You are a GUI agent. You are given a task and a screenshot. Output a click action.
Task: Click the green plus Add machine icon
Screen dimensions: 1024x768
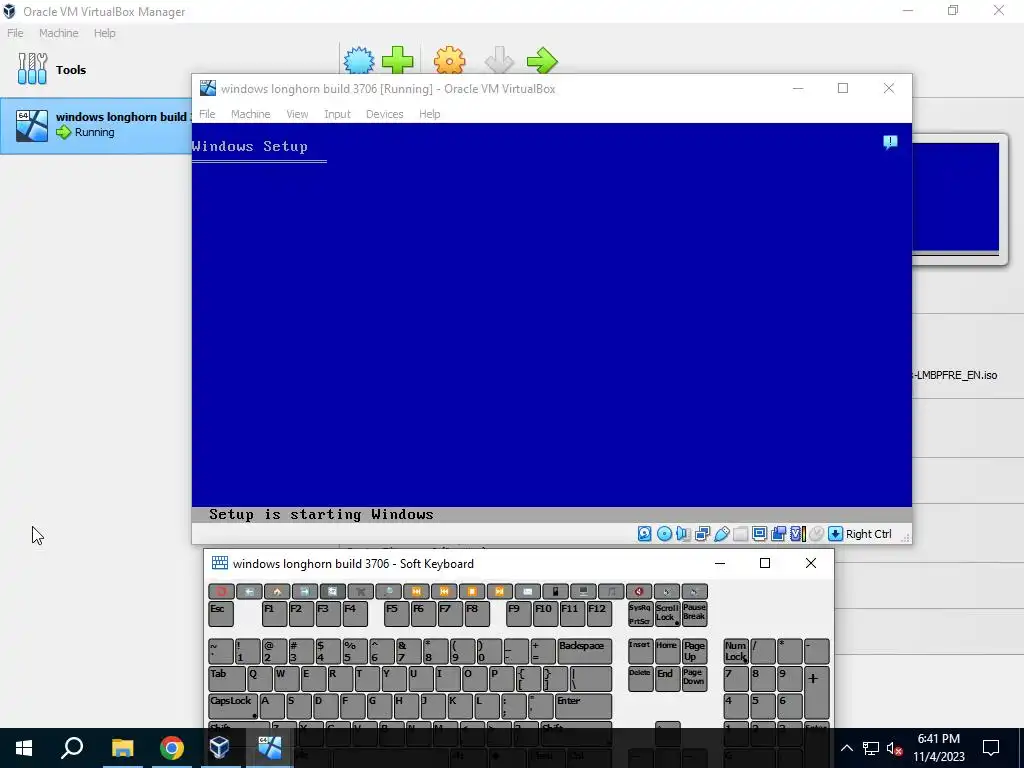(398, 61)
